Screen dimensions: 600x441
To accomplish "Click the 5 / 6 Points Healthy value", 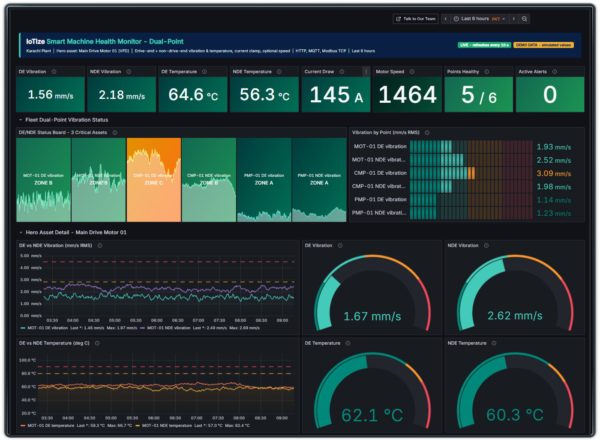I will point(479,95).
